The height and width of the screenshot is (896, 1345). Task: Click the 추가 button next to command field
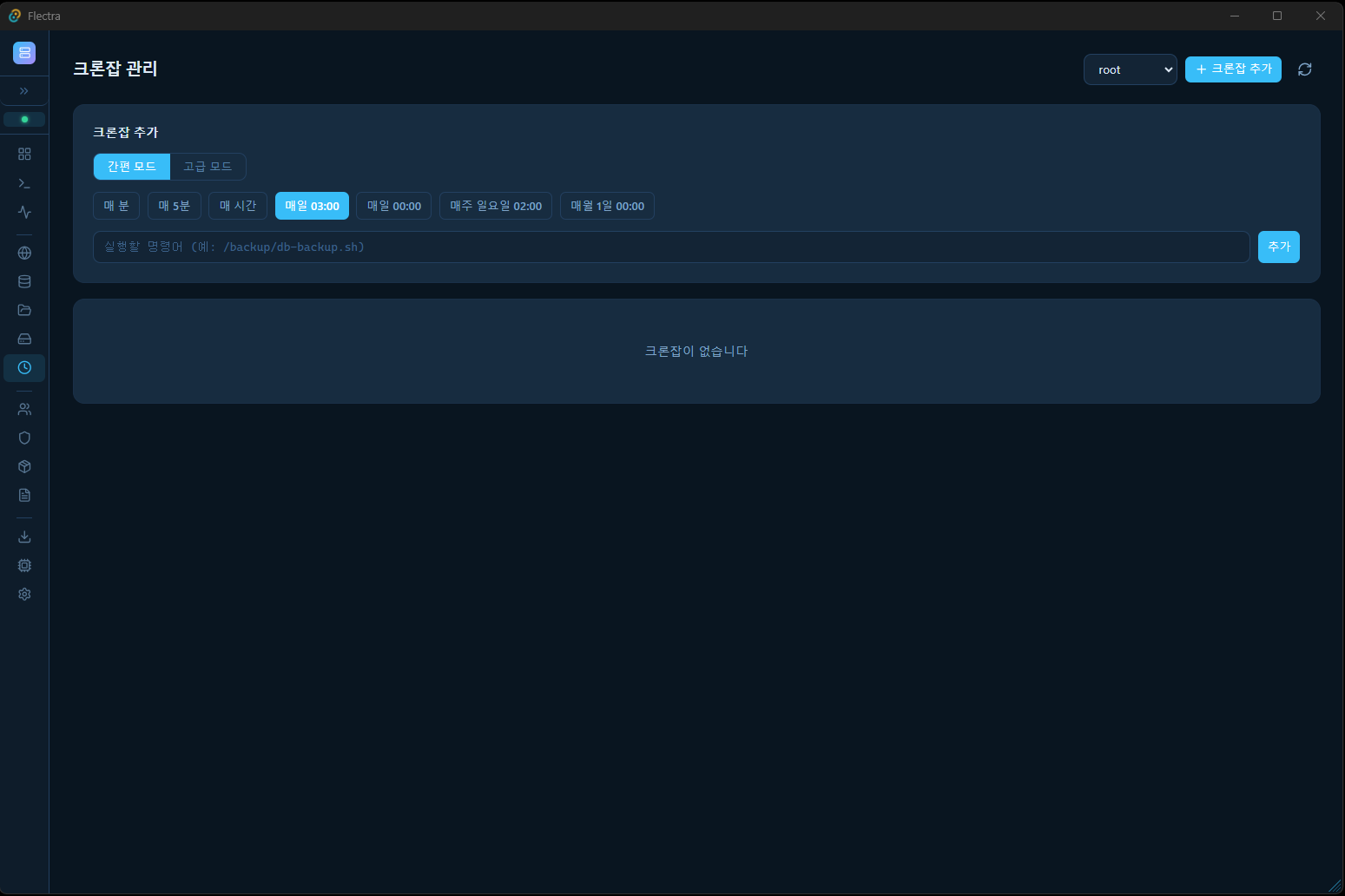tap(1278, 247)
